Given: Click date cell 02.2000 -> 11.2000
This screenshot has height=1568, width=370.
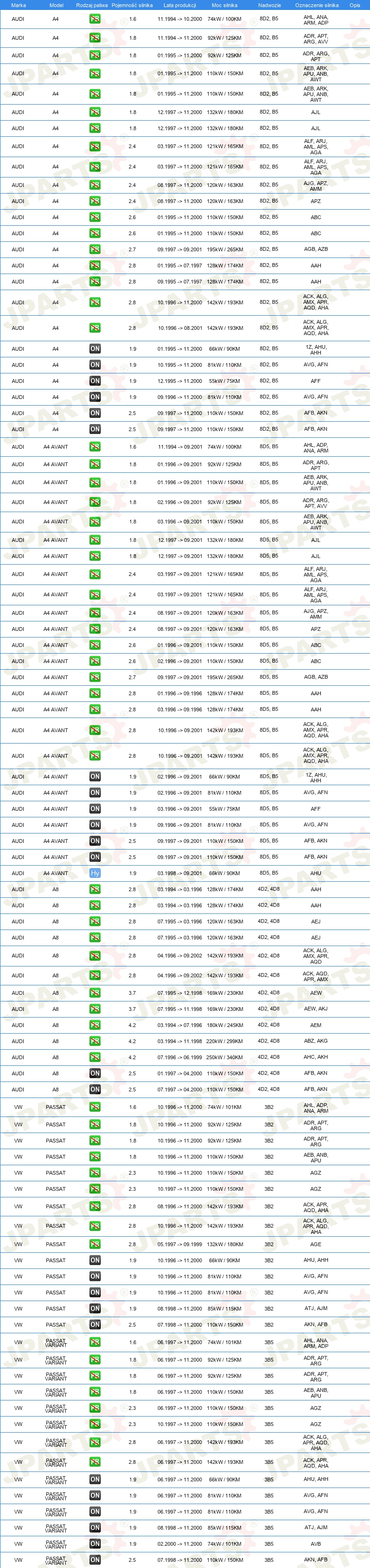Looking at the screenshot, I should (179, 1544).
